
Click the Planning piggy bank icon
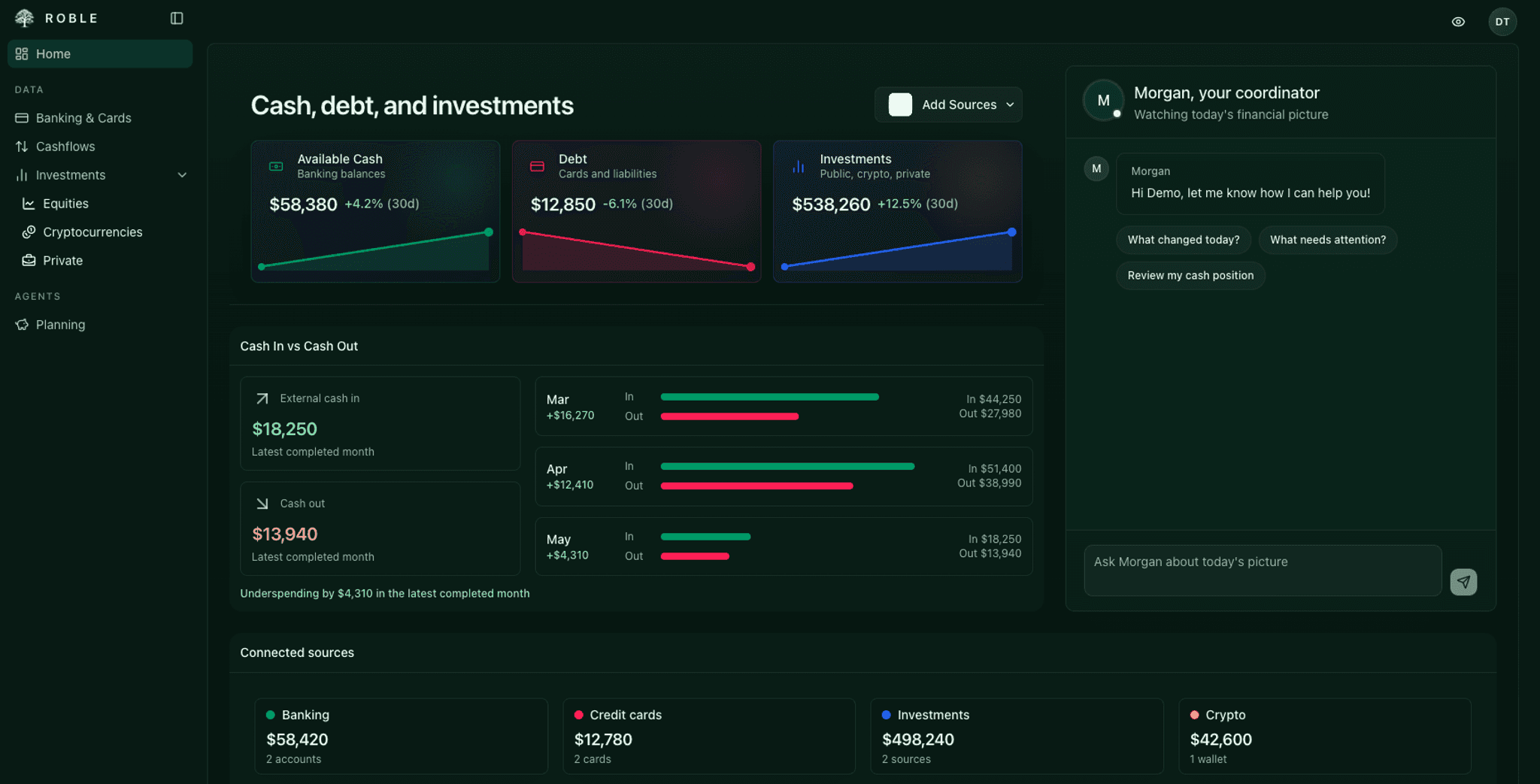(x=22, y=325)
